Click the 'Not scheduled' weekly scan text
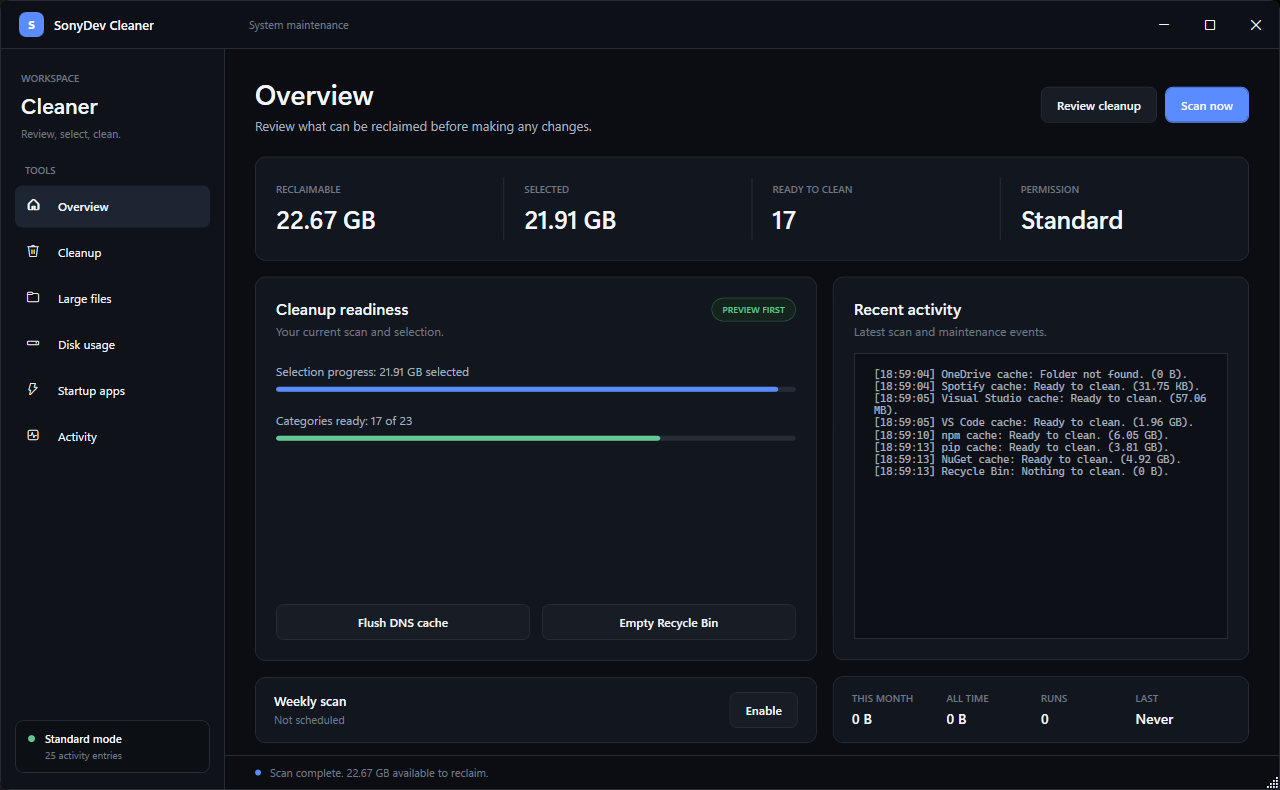The width and height of the screenshot is (1280, 790). point(309,720)
